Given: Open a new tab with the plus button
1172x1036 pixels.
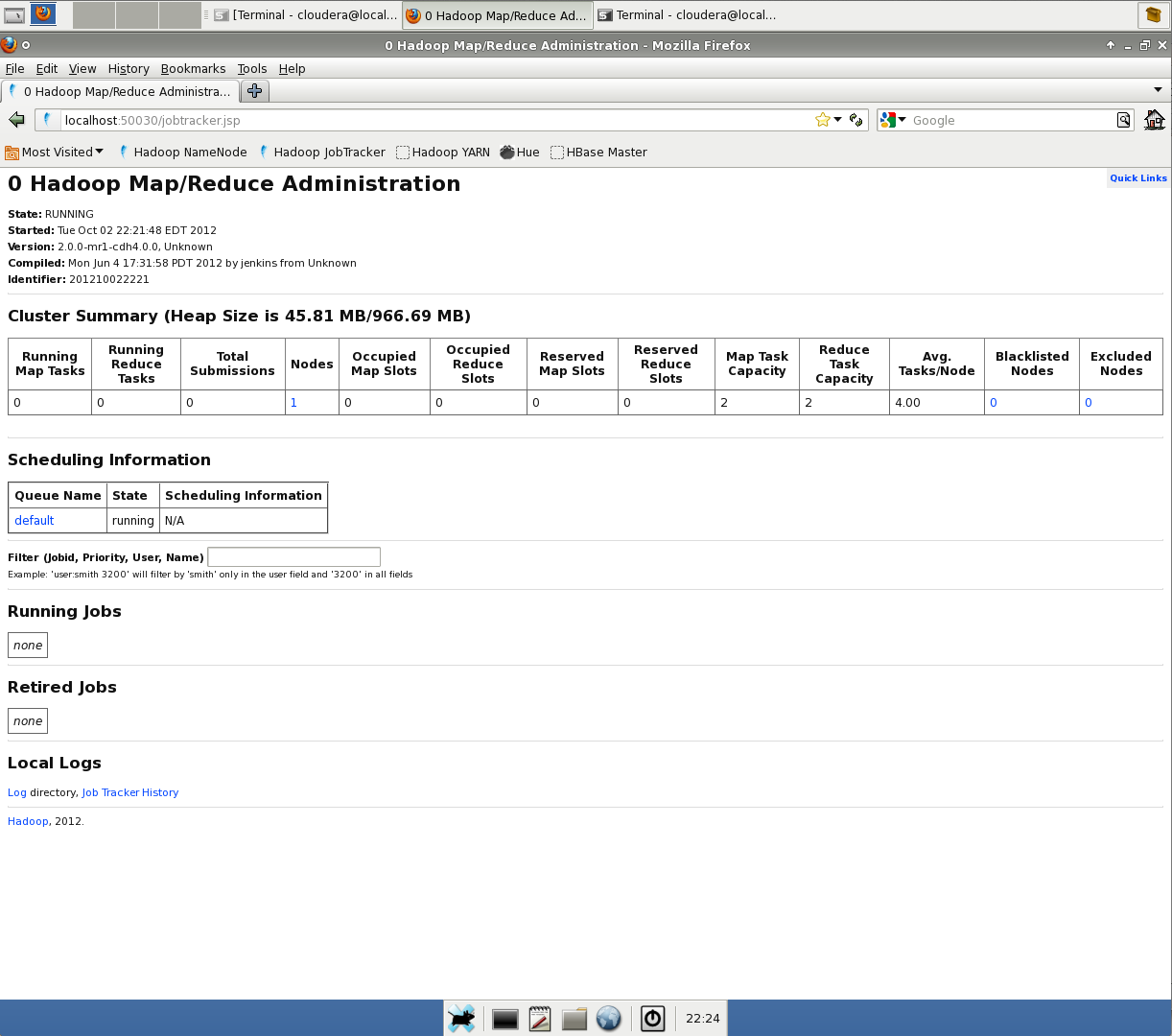Looking at the screenshot, I should (254, 91).
